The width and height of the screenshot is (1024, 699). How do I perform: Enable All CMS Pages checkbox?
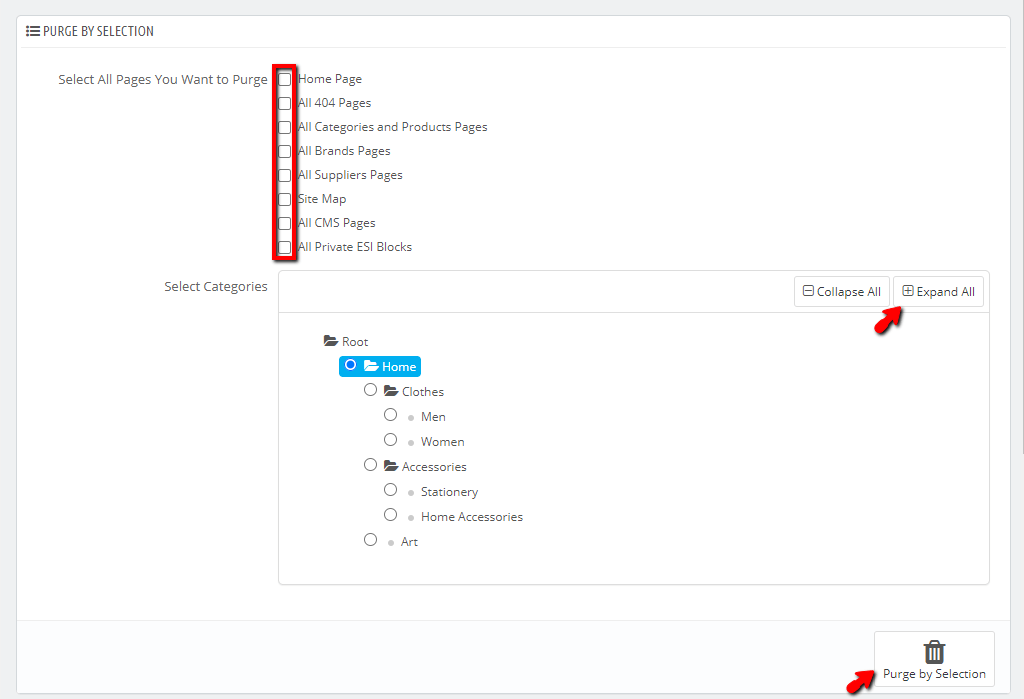click(285, 223)
